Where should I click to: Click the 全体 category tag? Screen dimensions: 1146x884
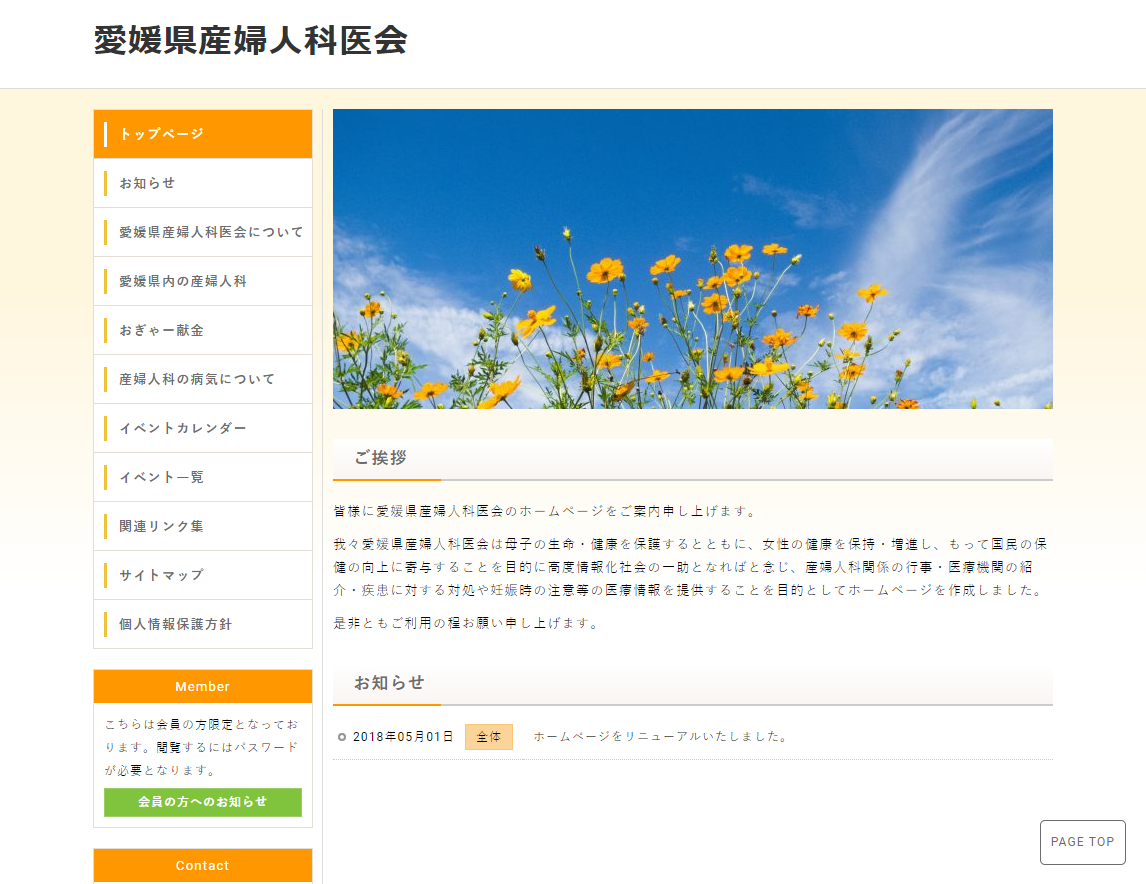click(x=489, y=737)
